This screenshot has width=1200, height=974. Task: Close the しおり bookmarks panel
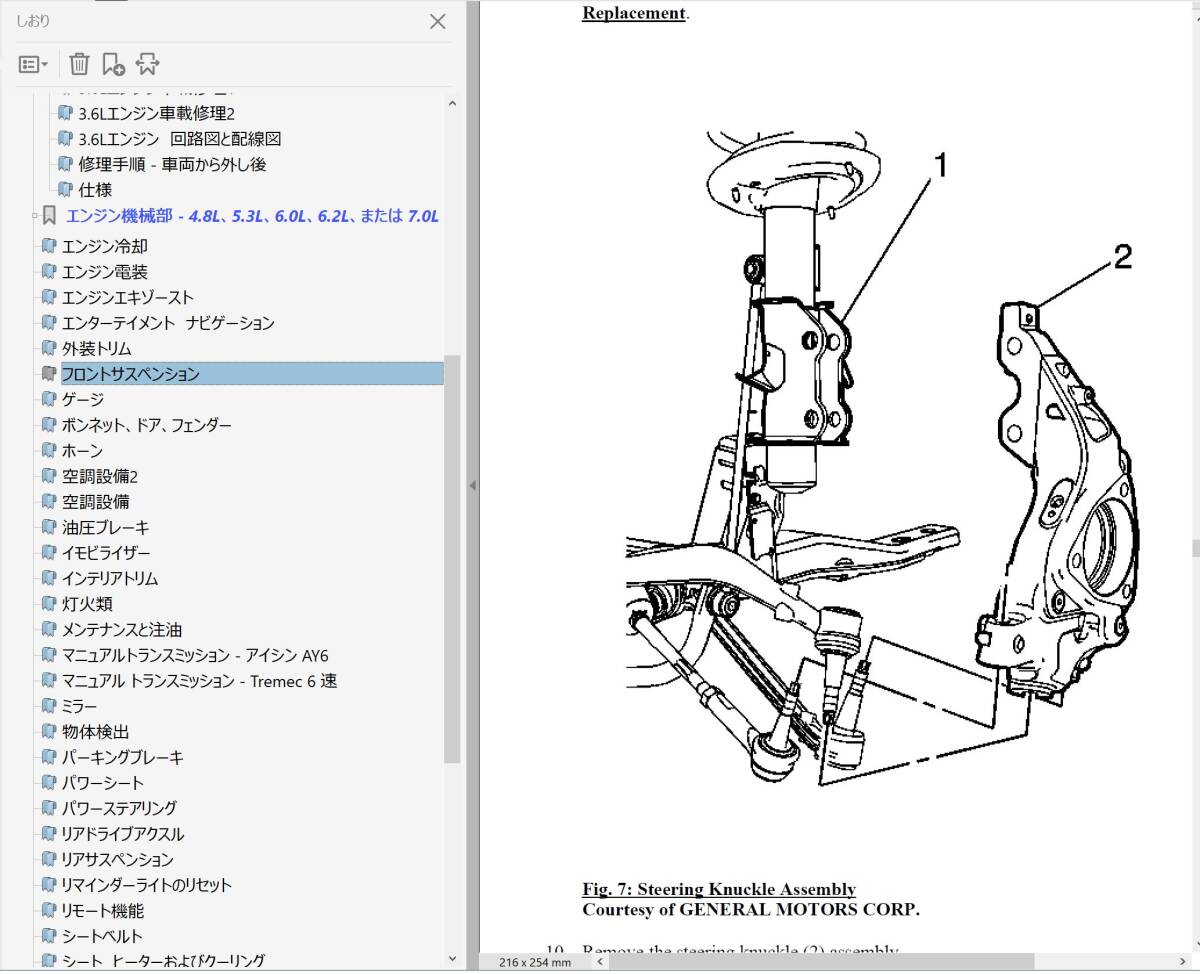point(437,21)
